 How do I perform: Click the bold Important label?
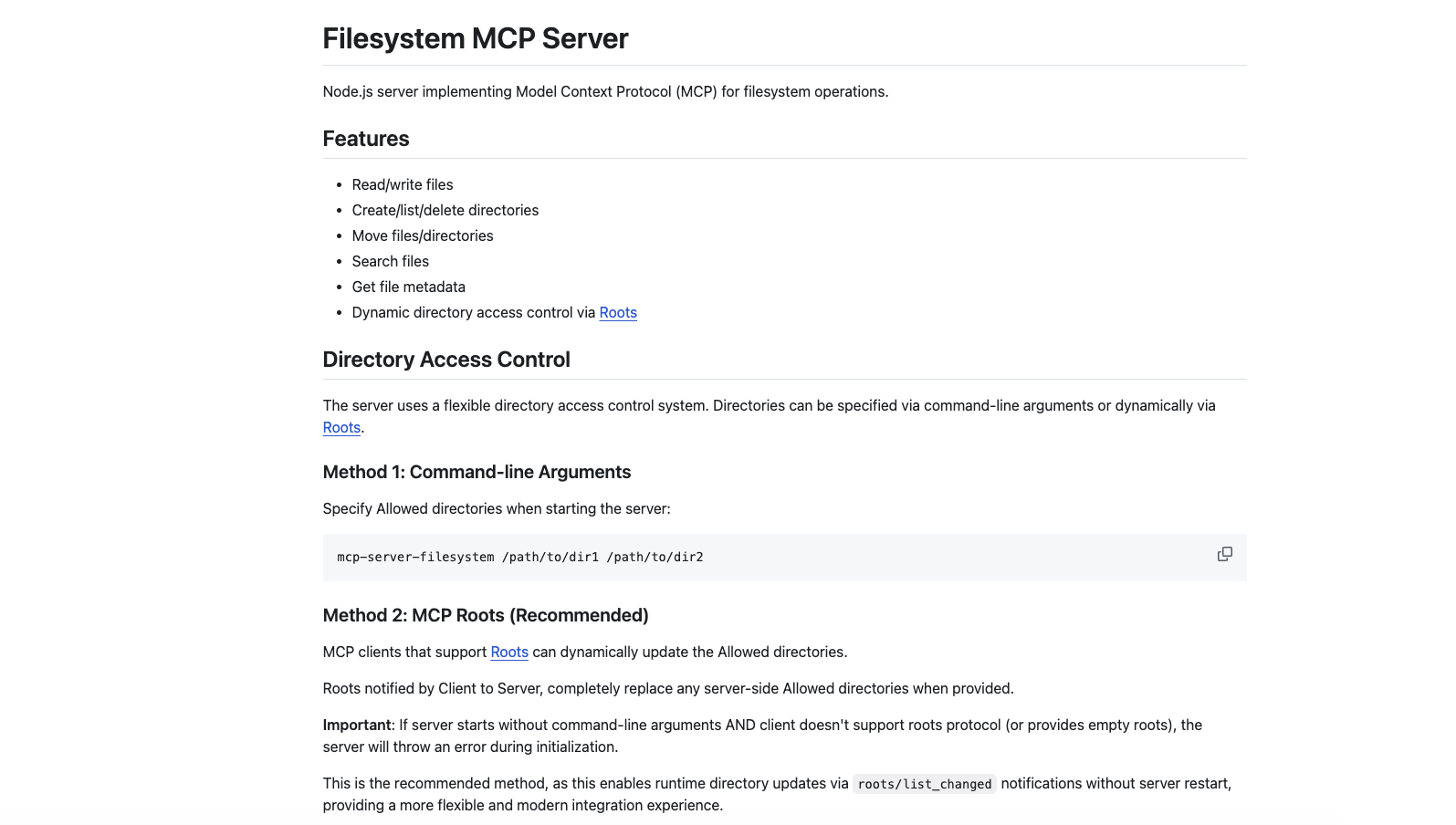coord(357,725)
